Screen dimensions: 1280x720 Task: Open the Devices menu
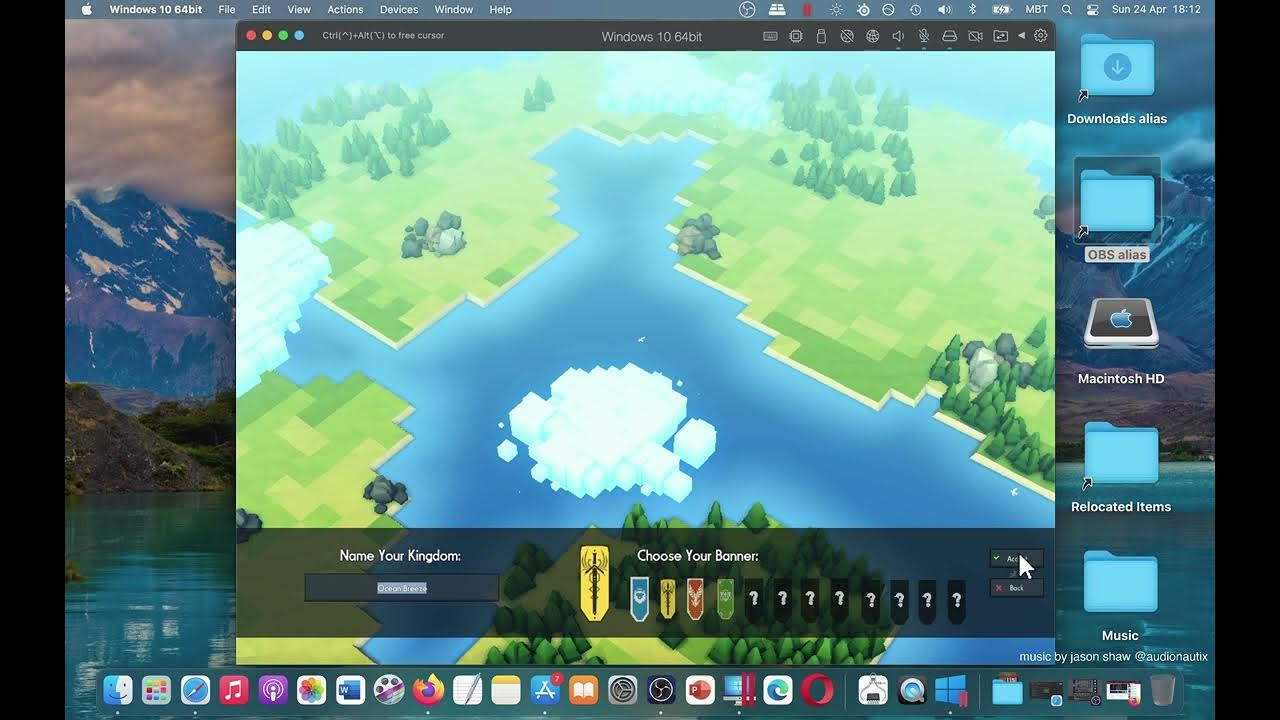399,9
